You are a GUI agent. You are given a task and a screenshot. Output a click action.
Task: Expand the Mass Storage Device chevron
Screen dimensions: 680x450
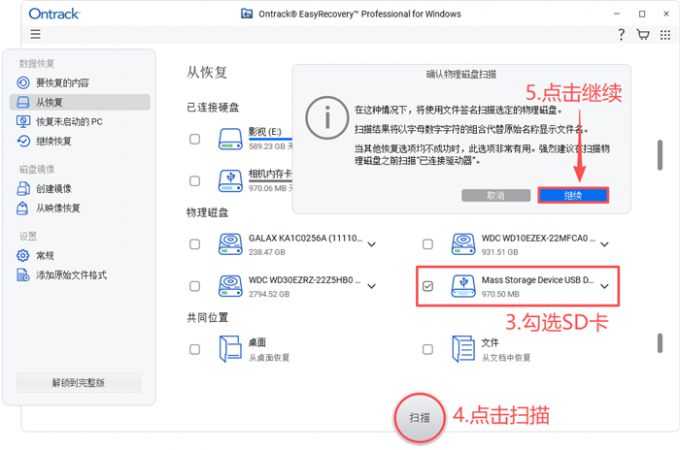605,287
